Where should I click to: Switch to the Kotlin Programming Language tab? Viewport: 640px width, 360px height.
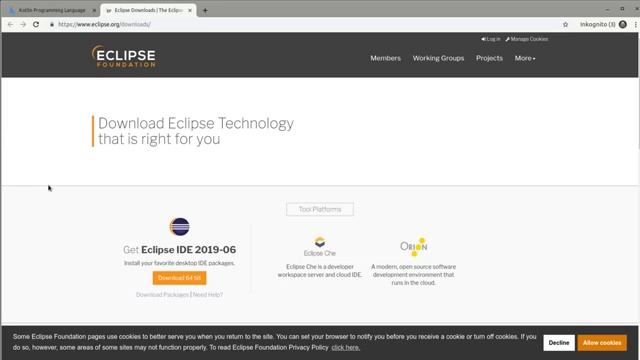coord(51,10)
